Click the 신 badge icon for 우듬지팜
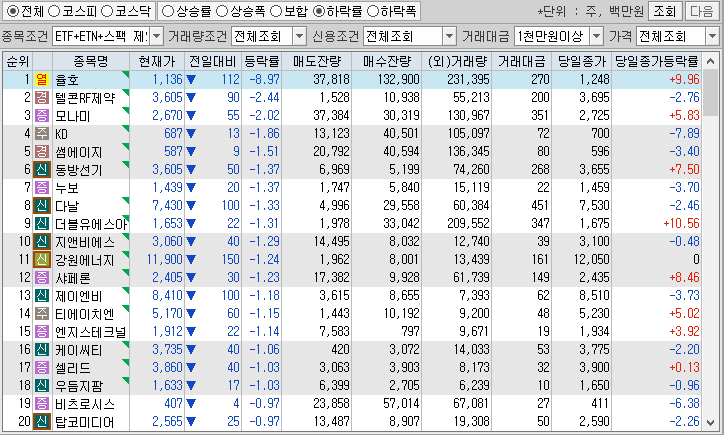 point(42,386)
